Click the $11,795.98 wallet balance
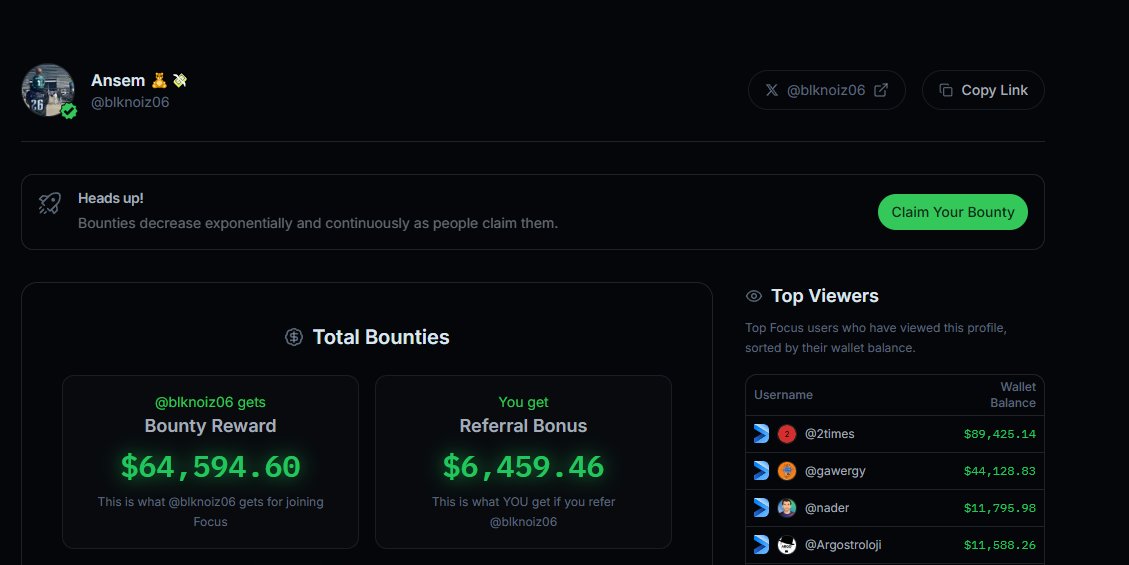The image size is (1129, 565). (x=999, y=508)
